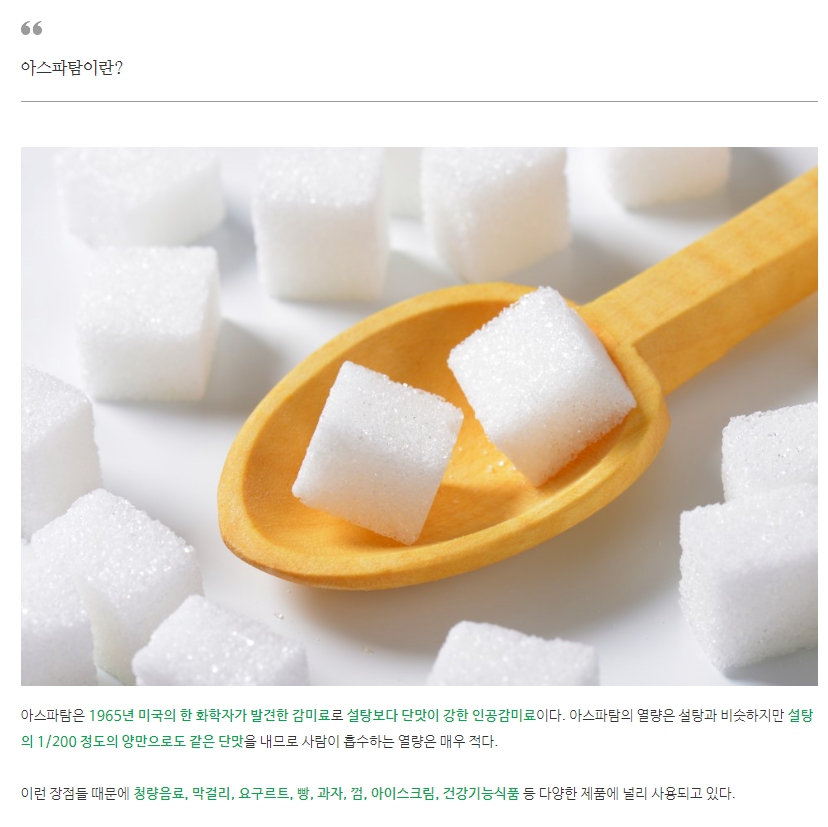
Task: Click the green word 과자
Action: click(x=330, y=793)
